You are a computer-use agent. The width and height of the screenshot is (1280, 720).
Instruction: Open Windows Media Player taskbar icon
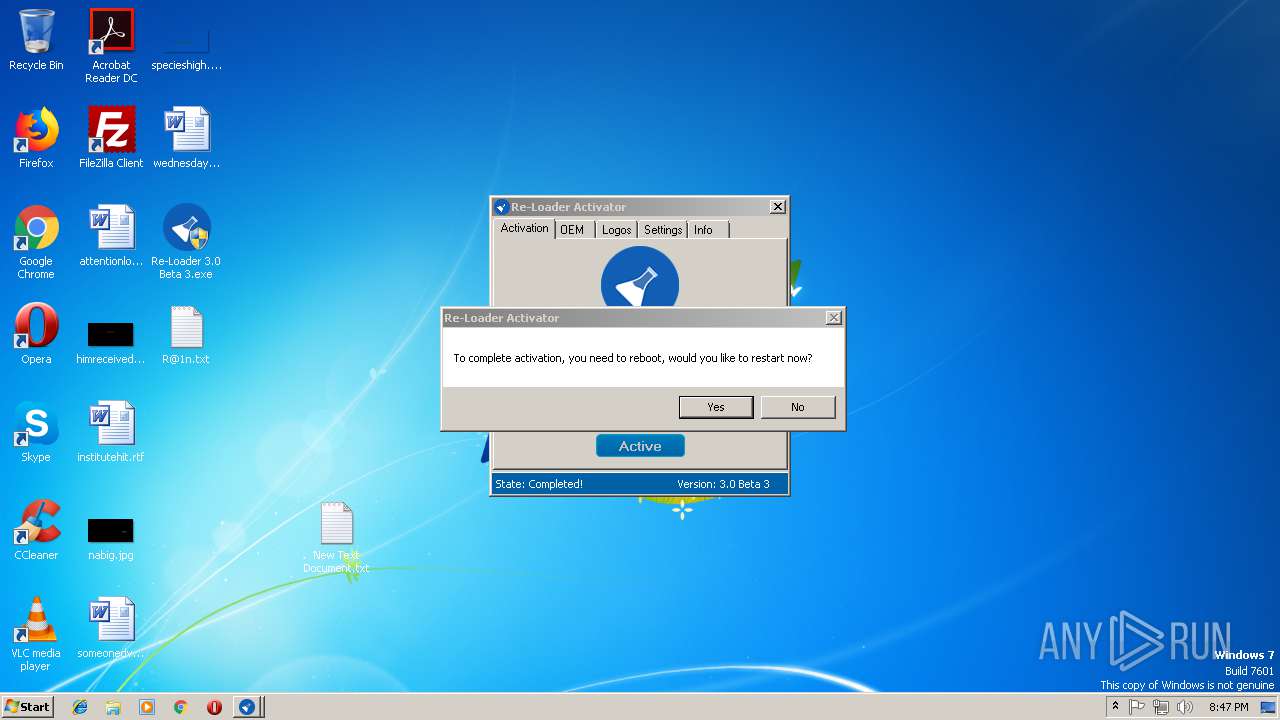pyautogui.click(x=147, y=707)
